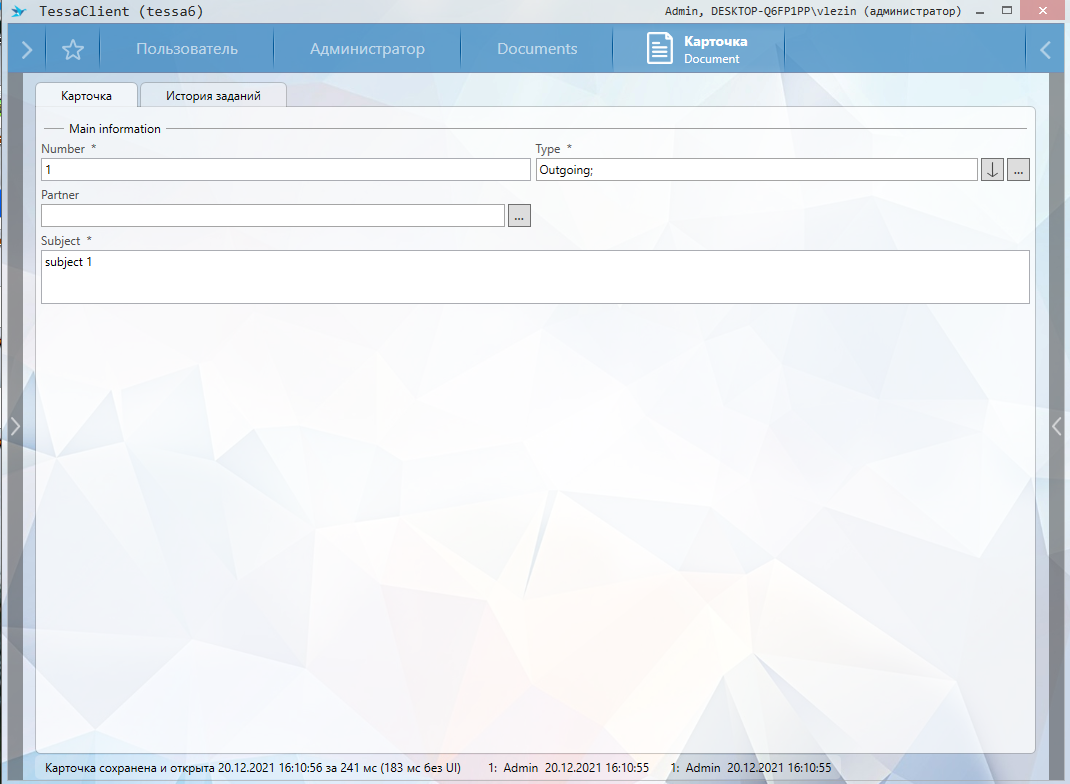Viewport: 1070px width, 784px height.
Task: Open left side panel via mid-edge chevron
Action: coord(14,426)
